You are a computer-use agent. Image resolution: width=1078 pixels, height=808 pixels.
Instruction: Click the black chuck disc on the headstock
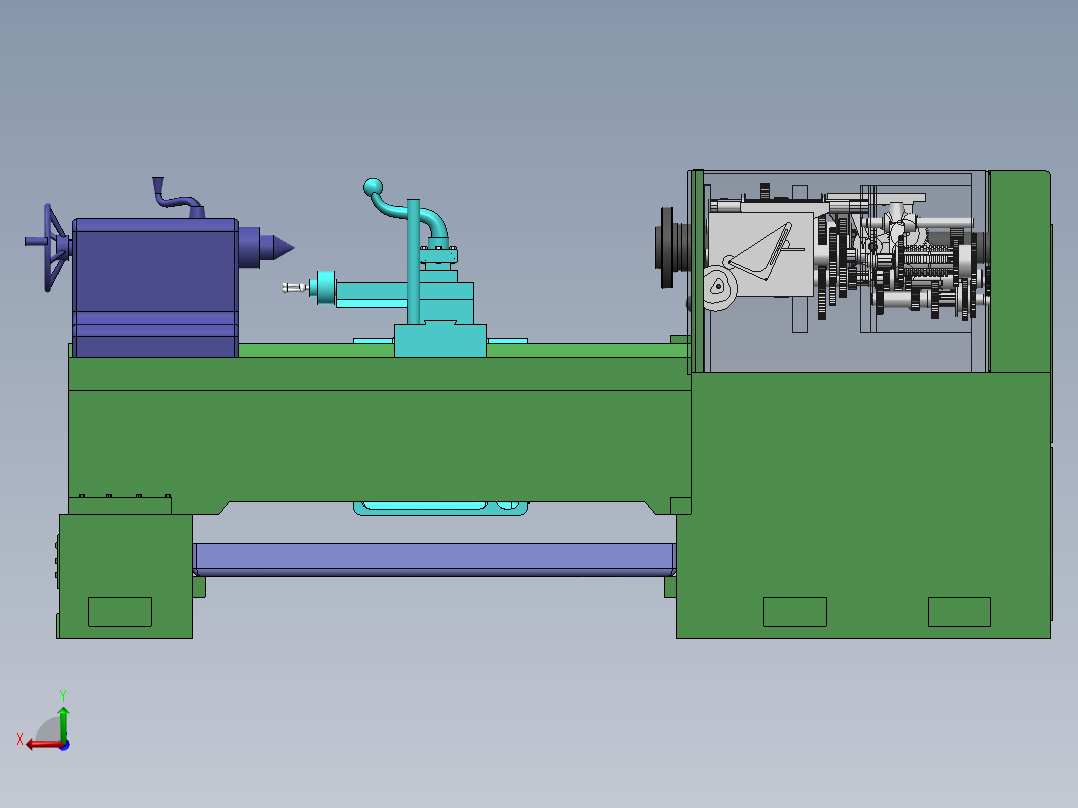click(668, 247)
